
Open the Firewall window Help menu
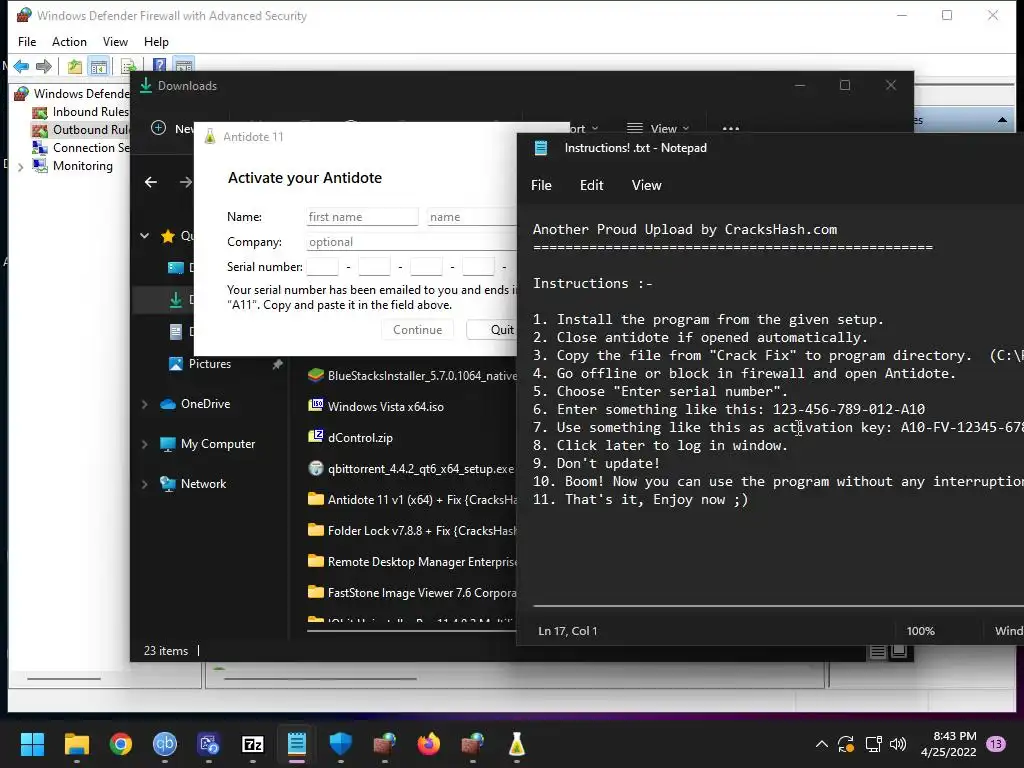point(156,42)
